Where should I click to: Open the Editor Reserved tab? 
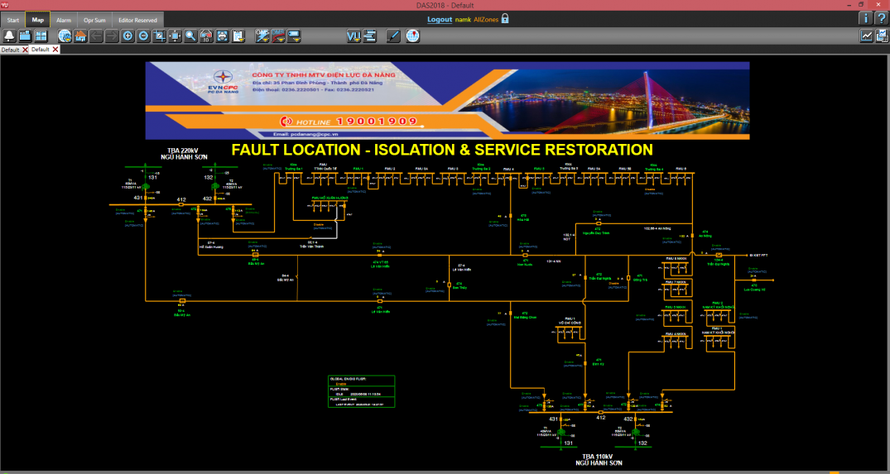(x=137, y=19)
